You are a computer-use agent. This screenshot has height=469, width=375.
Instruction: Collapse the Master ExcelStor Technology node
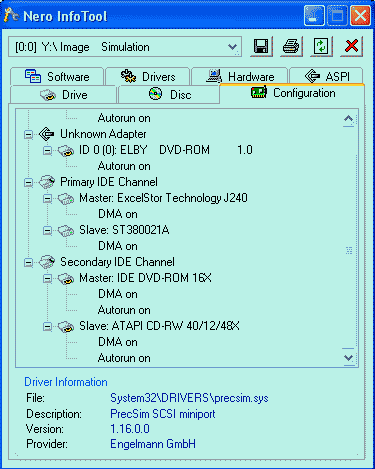(x=47, y=198)
